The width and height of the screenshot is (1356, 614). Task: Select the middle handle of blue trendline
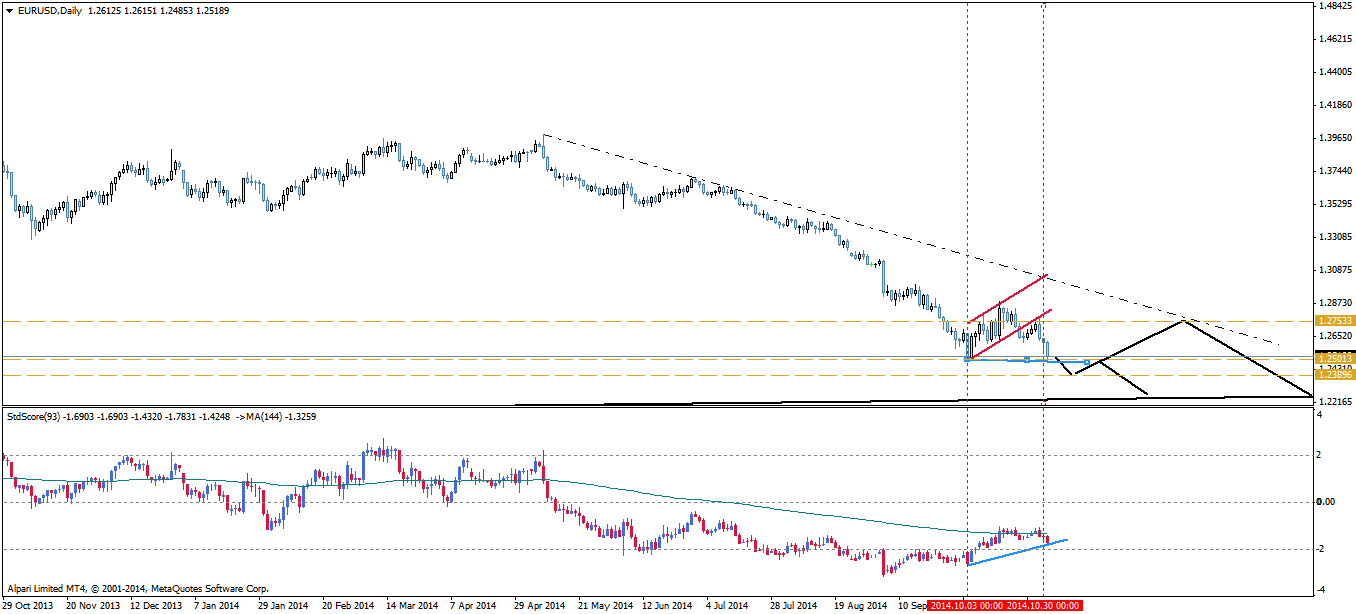point(1027,360)
